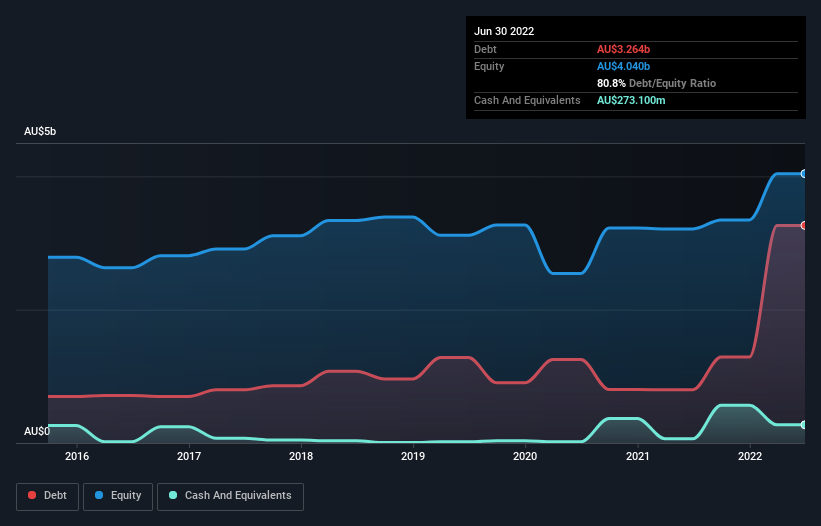Click the AU$0 y-axis label
The width and height of the screenshot is (821, 526).
tap(37, 431)
